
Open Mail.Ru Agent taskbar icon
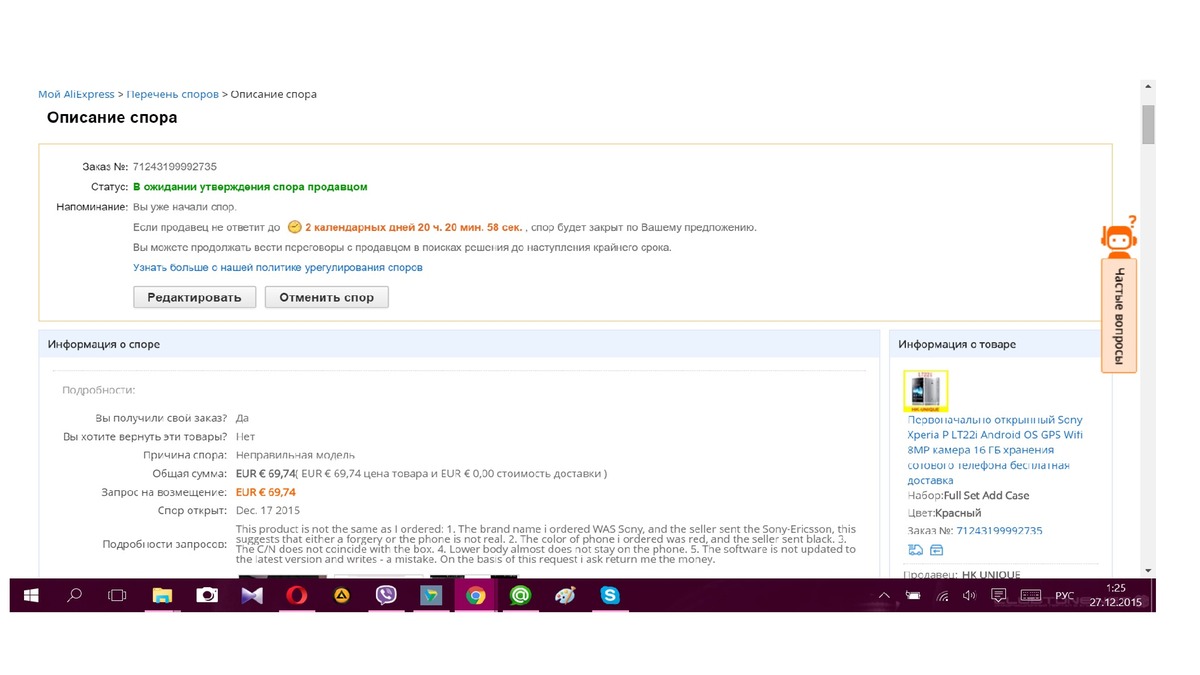[x=520, y=595]
